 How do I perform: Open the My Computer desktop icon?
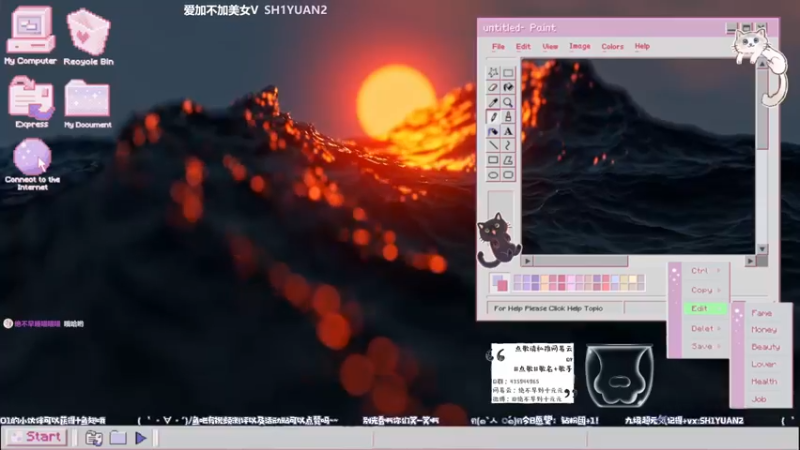(x=30, y=36)
